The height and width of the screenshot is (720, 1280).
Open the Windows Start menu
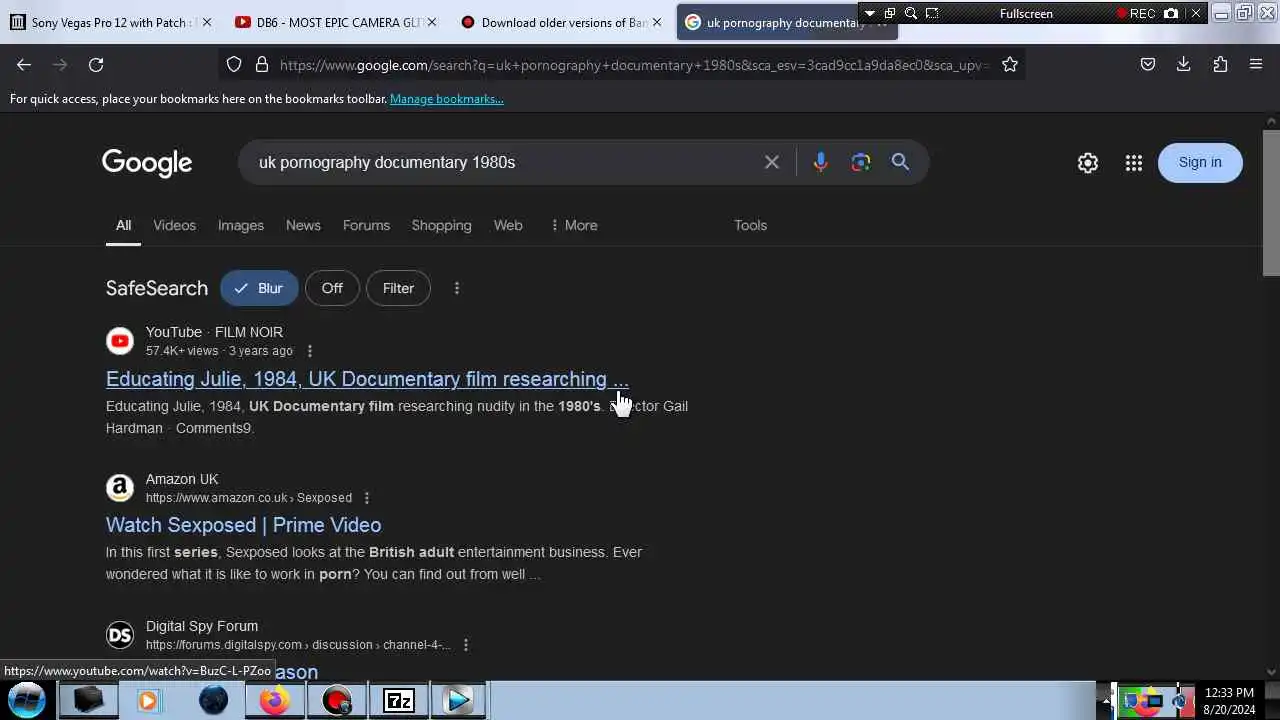[27, 700]
